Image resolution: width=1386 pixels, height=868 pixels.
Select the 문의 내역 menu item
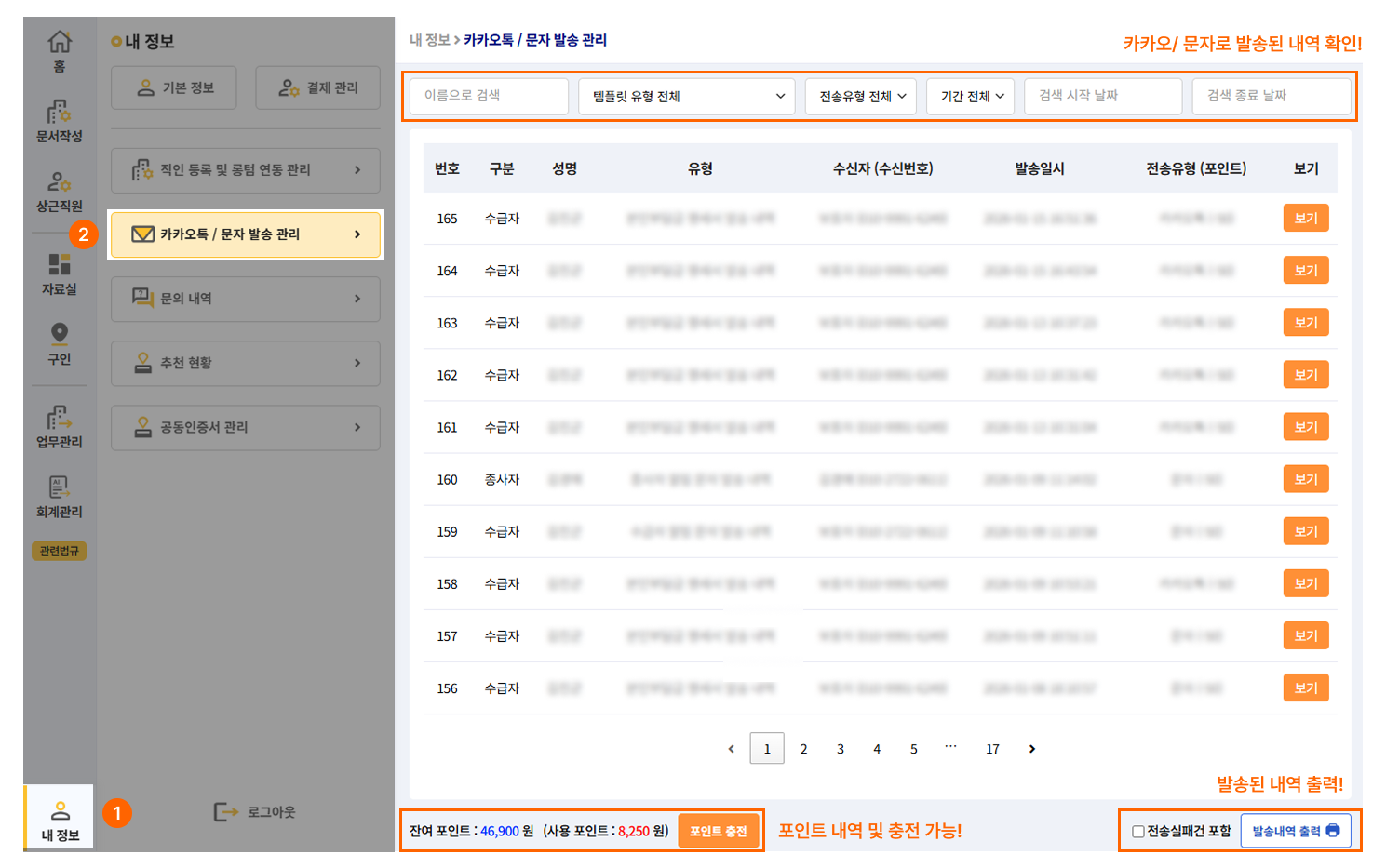246,299
